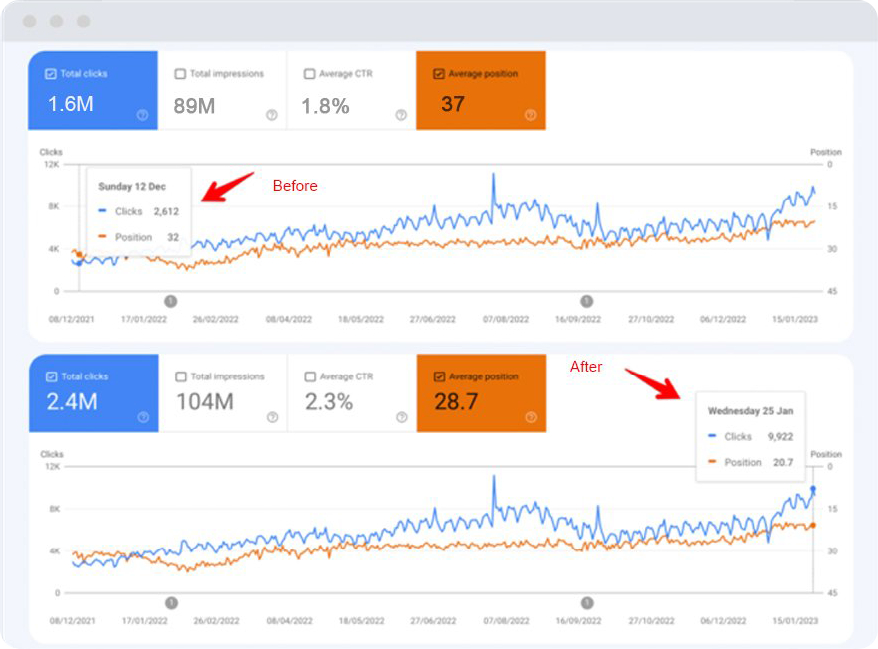
Task: Open help icon on the 28.7 Average position card
Action: [x=530, y=417]
